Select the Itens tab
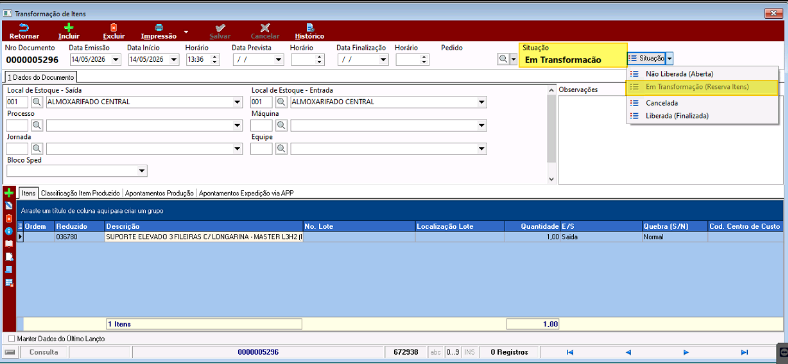This screenshot has height=364, width=788. [x=29, y=193]
